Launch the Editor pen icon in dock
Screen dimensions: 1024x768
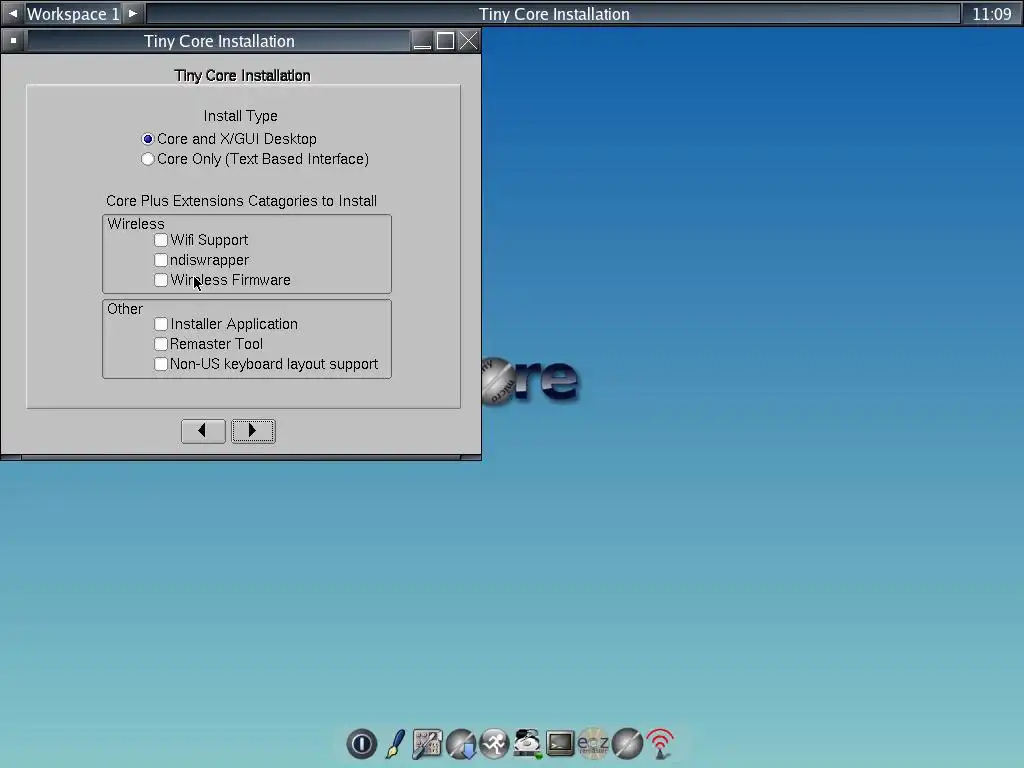pyautogui.click(x=395, y=744)
